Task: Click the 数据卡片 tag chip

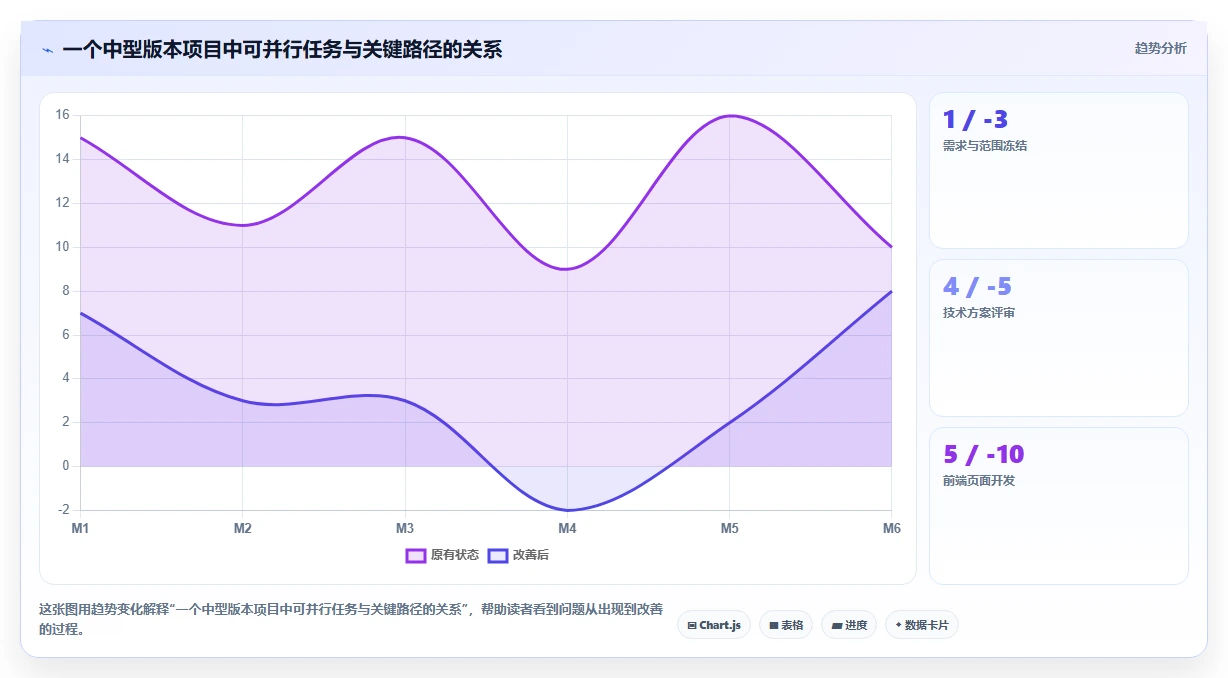Action: coord(922,625)
